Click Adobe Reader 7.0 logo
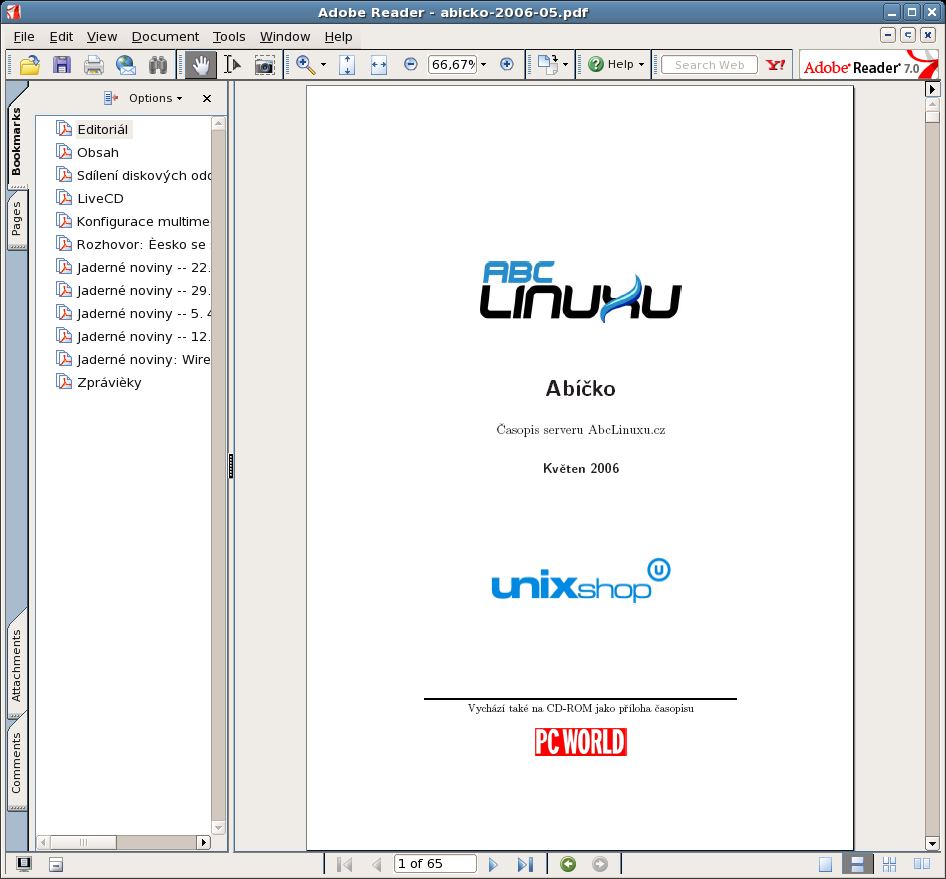Image resolution: width=946 pixels, height=879 pixels. point(869,65)
